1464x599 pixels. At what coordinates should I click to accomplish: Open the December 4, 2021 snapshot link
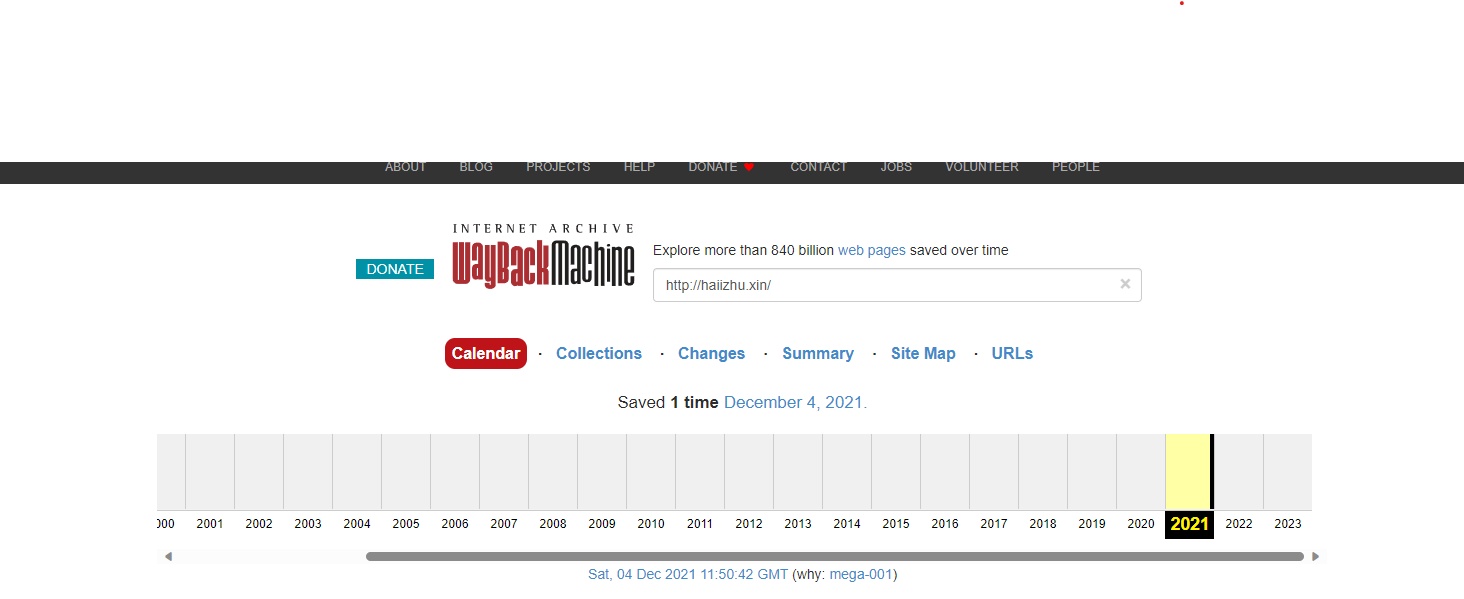coord(794,402)
